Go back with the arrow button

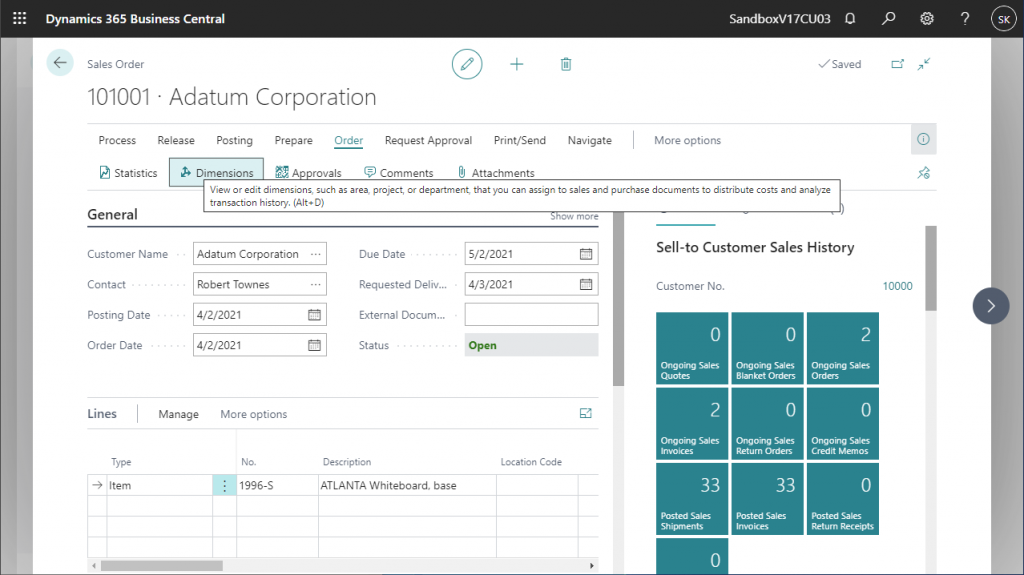click(60, 63)
